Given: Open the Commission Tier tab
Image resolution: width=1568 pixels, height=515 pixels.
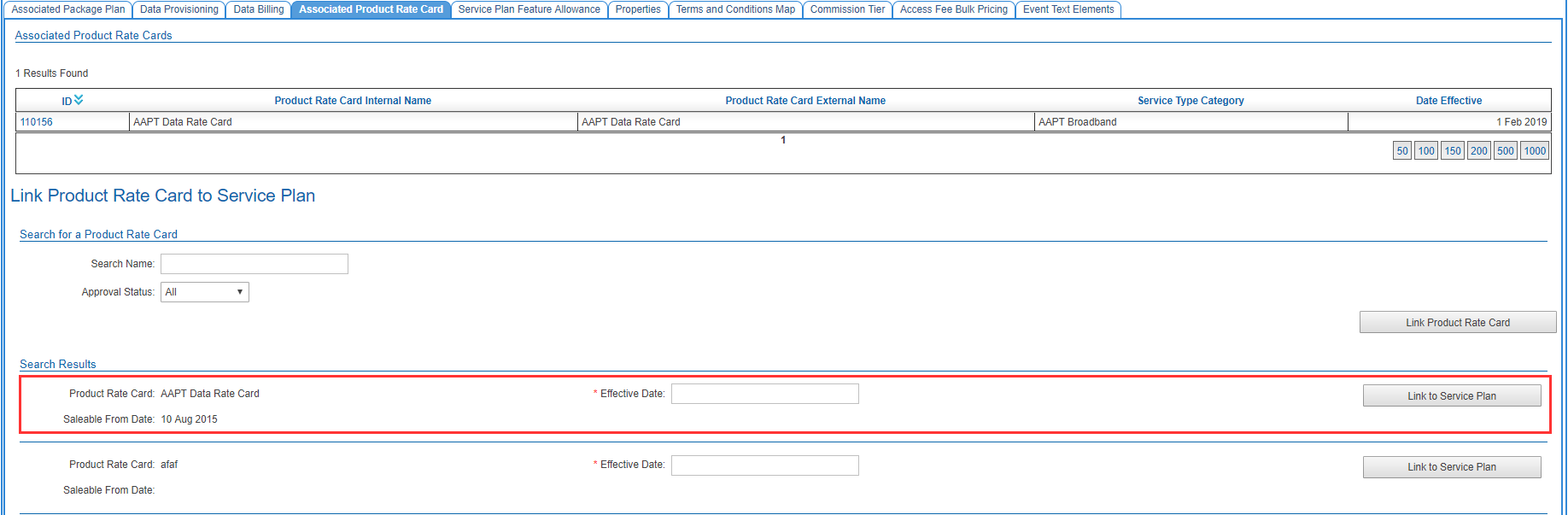Looking at the screenshot, I should click(847, 9).
